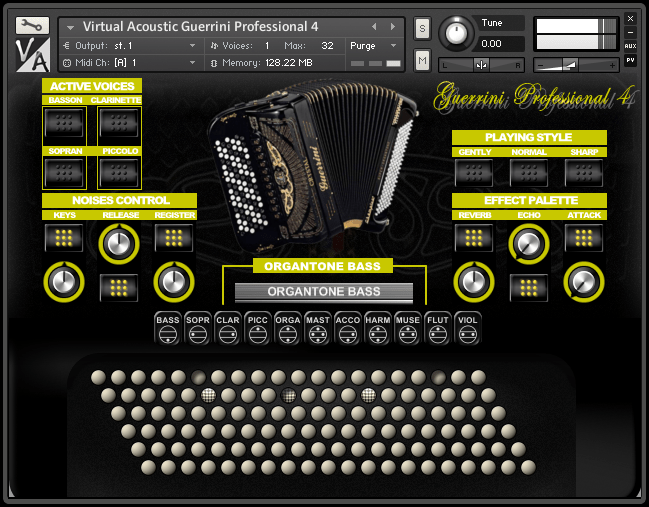Click the REGISTER noise volume knob

(174, 282)
